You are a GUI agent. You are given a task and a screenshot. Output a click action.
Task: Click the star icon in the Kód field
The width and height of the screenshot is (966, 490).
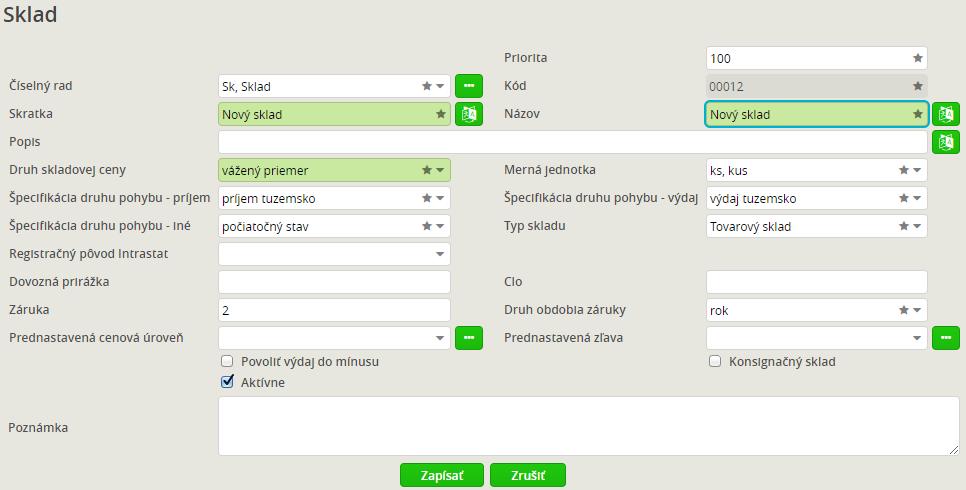tap(917, 86)
